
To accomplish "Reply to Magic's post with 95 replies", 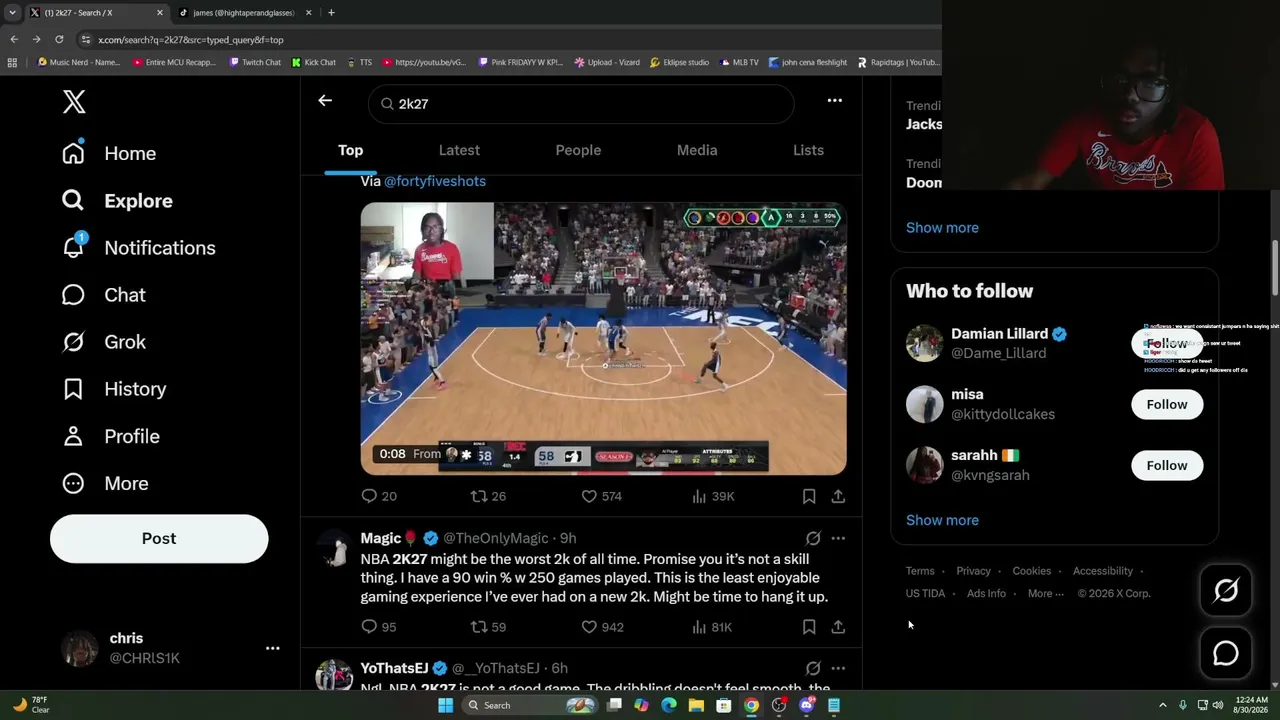I will (x=379, y=627).
